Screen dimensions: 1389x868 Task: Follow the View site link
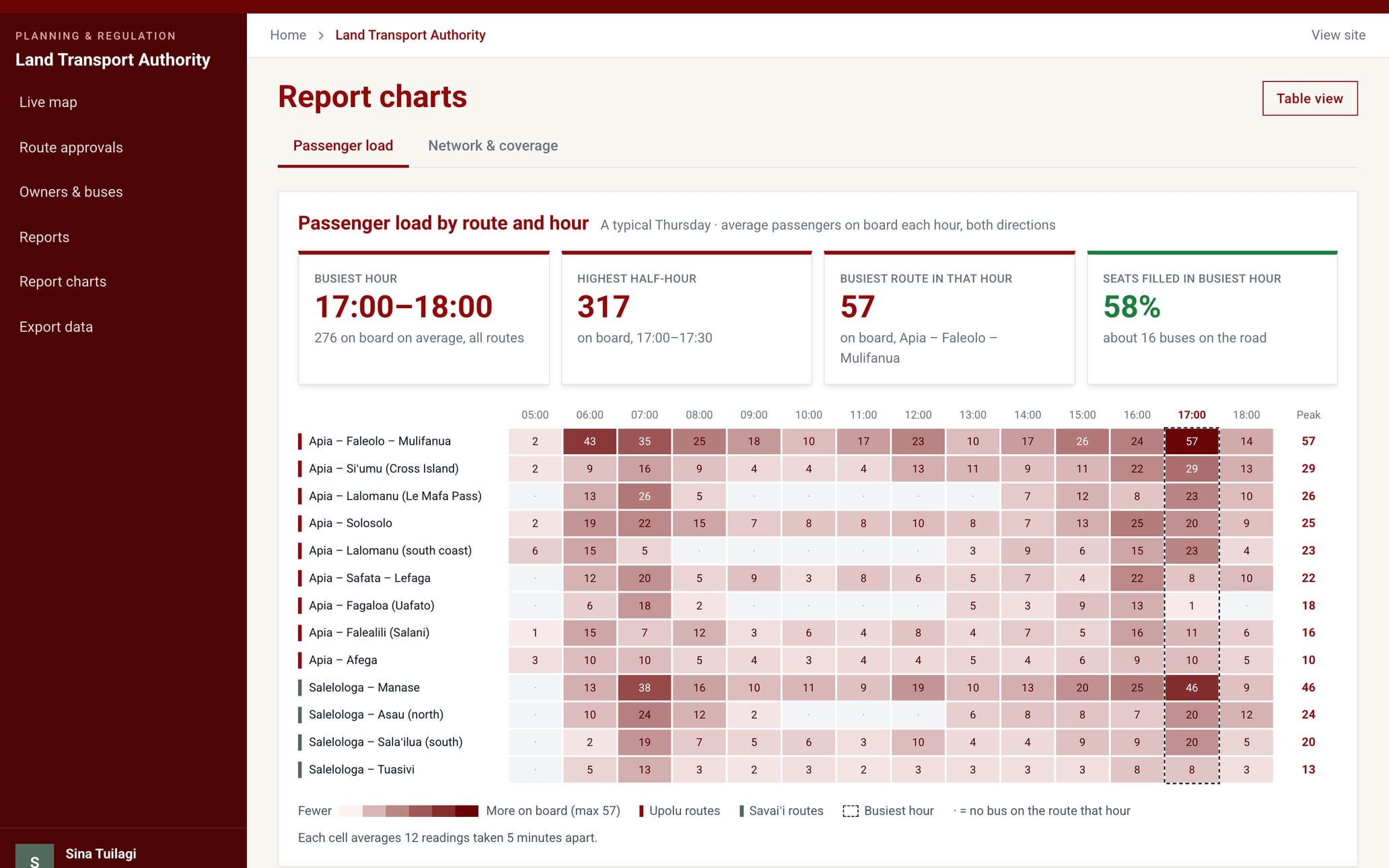(x=1338, y=35)
